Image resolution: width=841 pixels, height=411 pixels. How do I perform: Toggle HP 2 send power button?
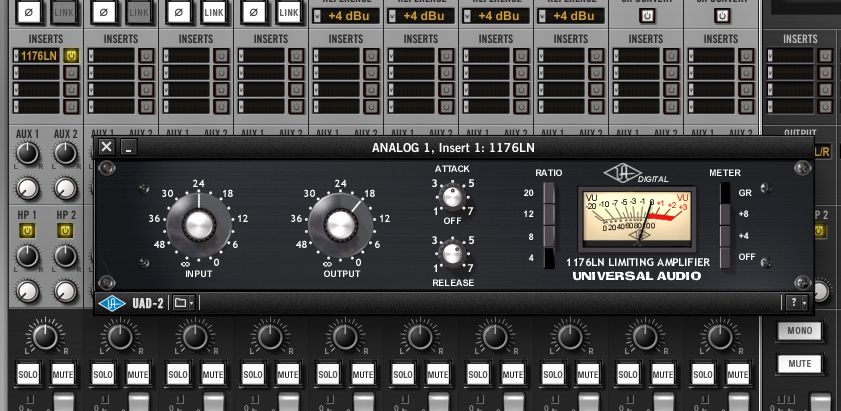[65, 231]
